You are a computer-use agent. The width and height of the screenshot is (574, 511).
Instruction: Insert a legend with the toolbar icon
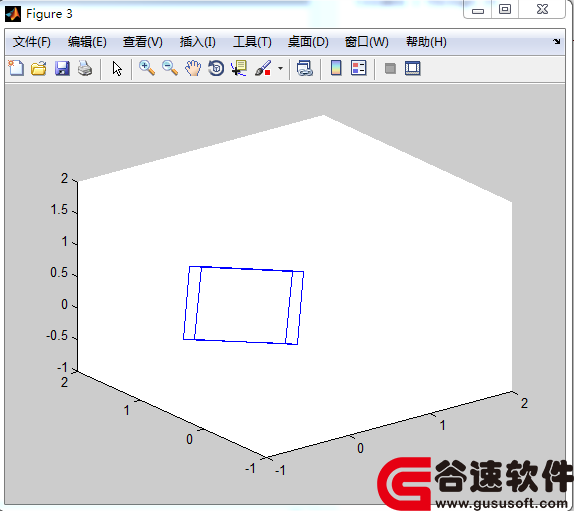pyautogui.click(x=359, y=68)
